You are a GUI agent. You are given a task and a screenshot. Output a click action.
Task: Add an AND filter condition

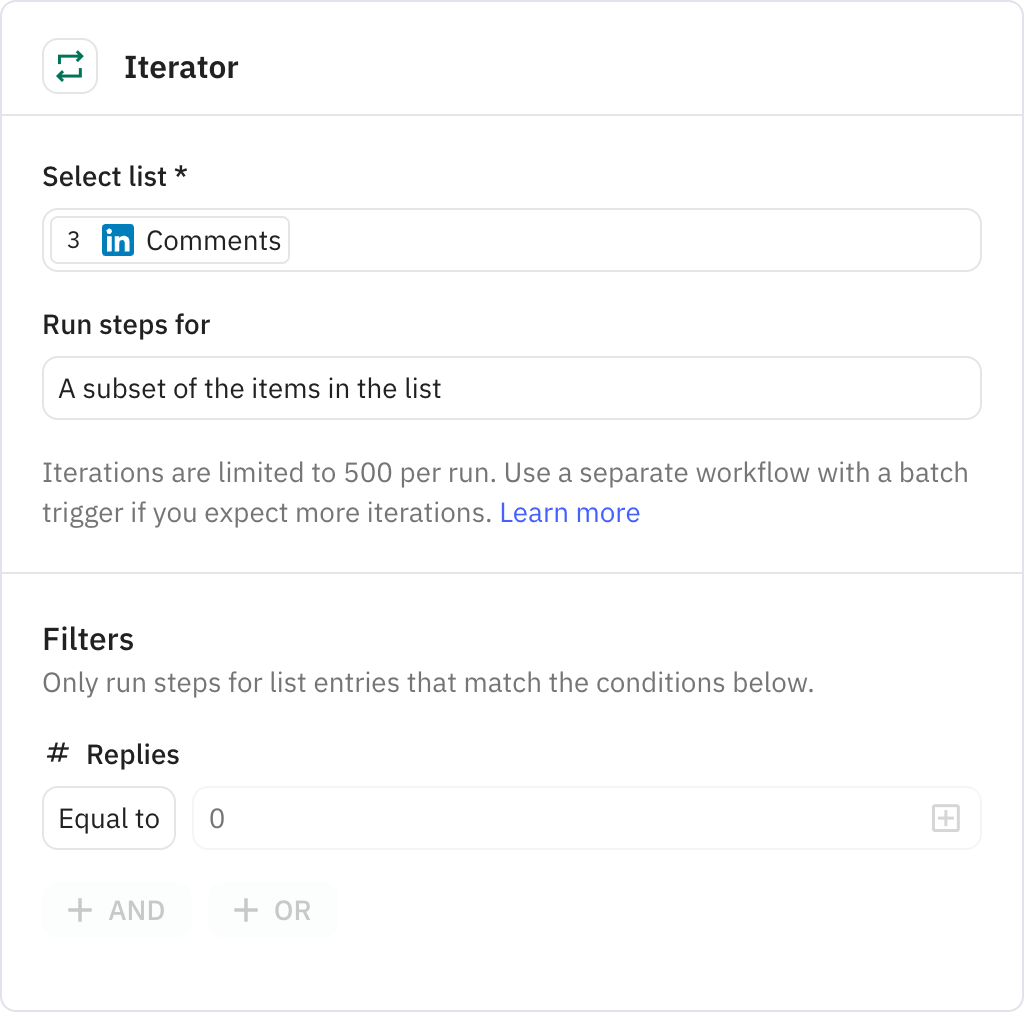point(117,910)
